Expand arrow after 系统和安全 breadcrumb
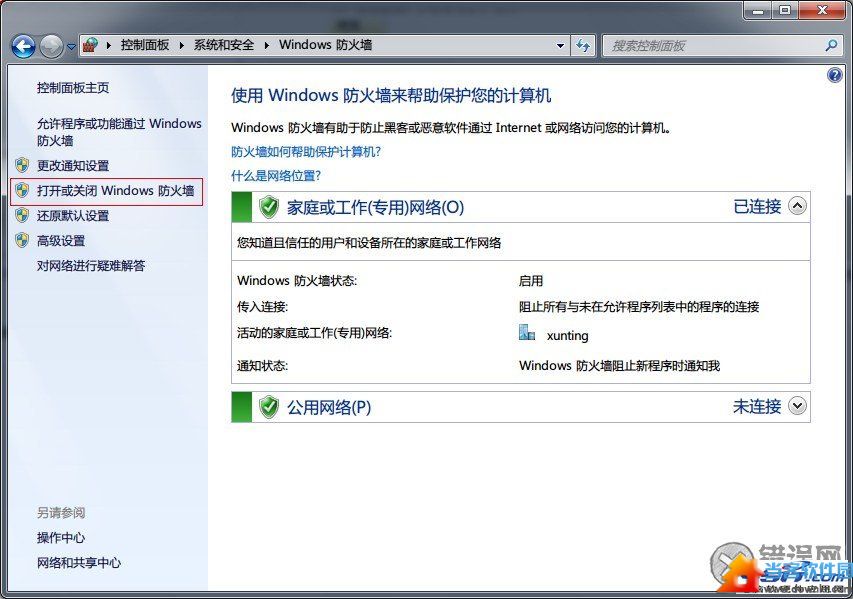The image size is (853, 599). [267, 46]
